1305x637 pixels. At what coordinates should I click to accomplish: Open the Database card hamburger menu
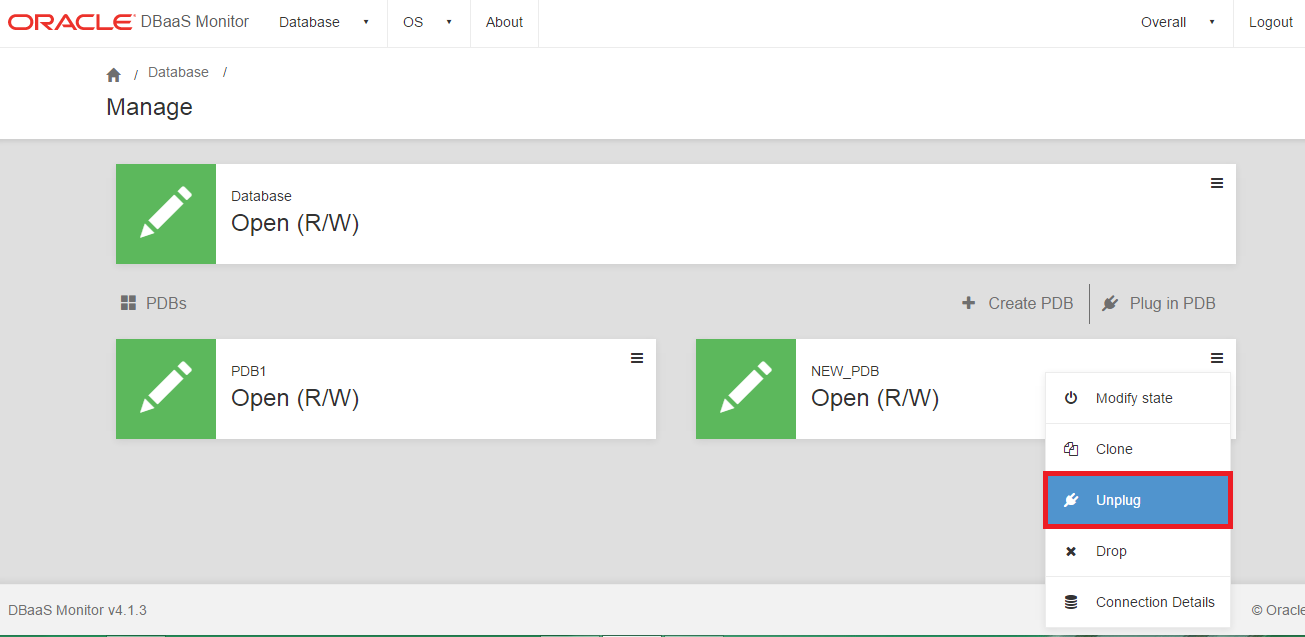coord(1217,183)
